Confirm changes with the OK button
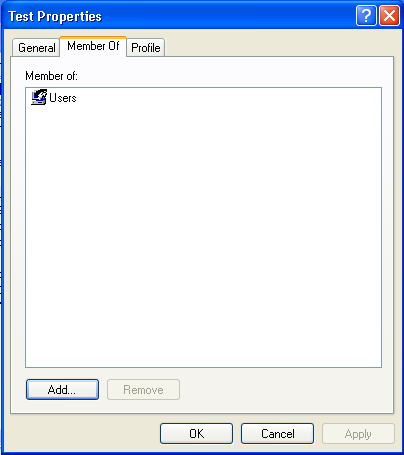Viewport: 404px width, 455px height. (x=196, y=434)
